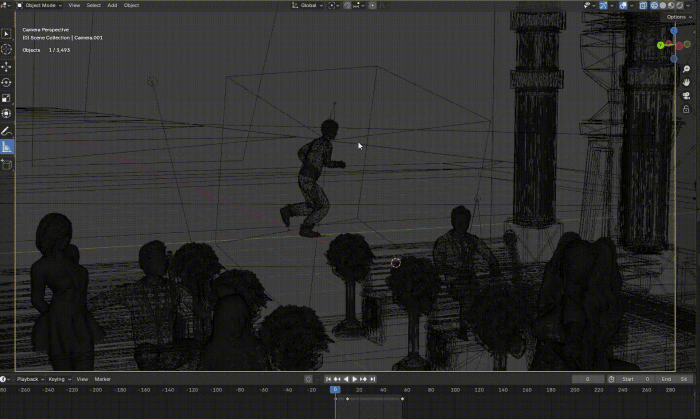Open the Object Mode dropdown
700x419 pixels.
click(39, 5)
